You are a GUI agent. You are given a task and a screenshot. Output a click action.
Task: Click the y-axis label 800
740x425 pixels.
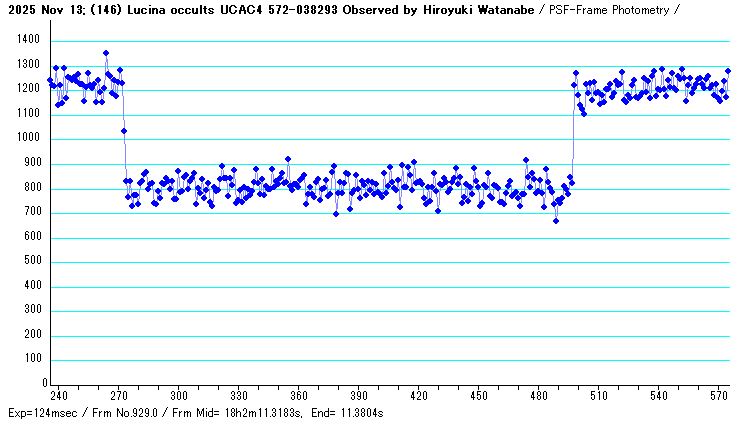tap(31, 188)
